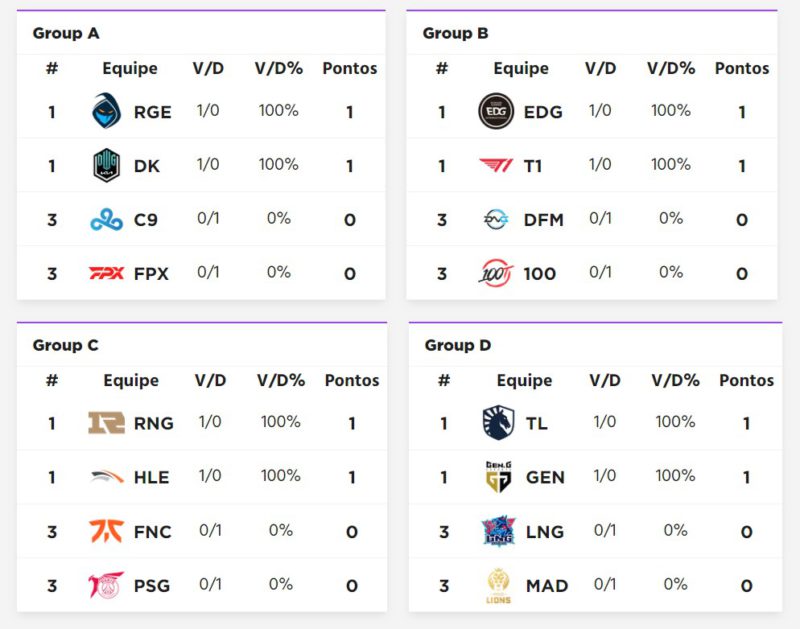This screenshot has width=800, height=629.
Task: Click the PSG Talon team logo
Action: (106, 585)
